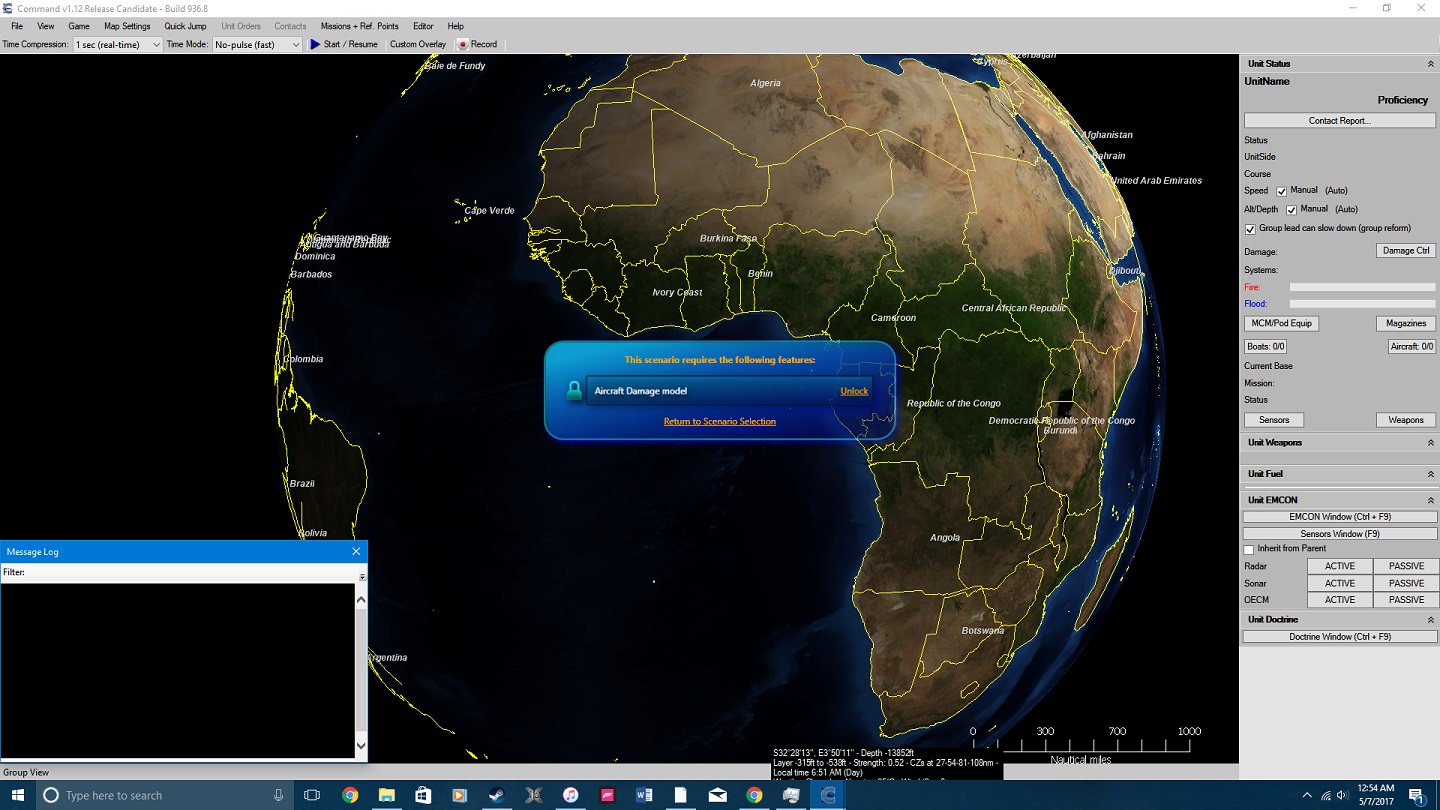The image size is (1440, 810).
Task: Show hidden system tray icons
Action: (x=1307, y=795)
